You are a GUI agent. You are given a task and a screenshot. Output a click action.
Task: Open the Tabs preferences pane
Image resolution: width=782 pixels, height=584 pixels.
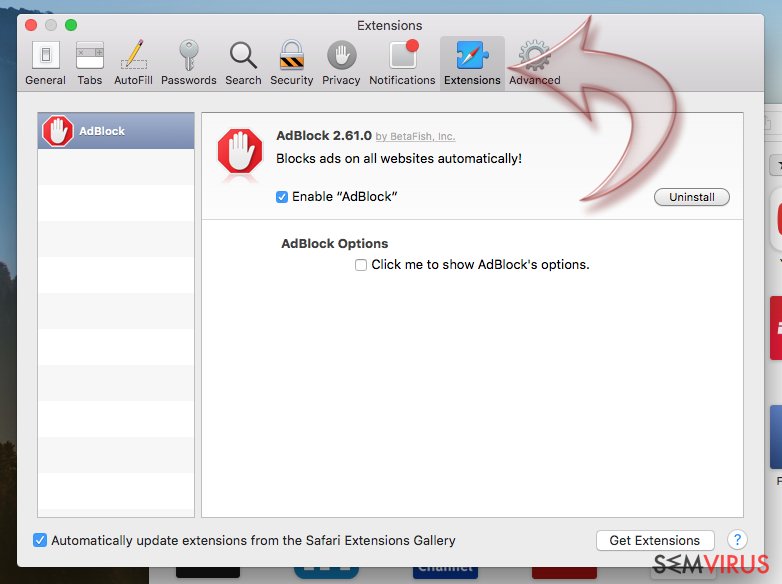(90, 63)
